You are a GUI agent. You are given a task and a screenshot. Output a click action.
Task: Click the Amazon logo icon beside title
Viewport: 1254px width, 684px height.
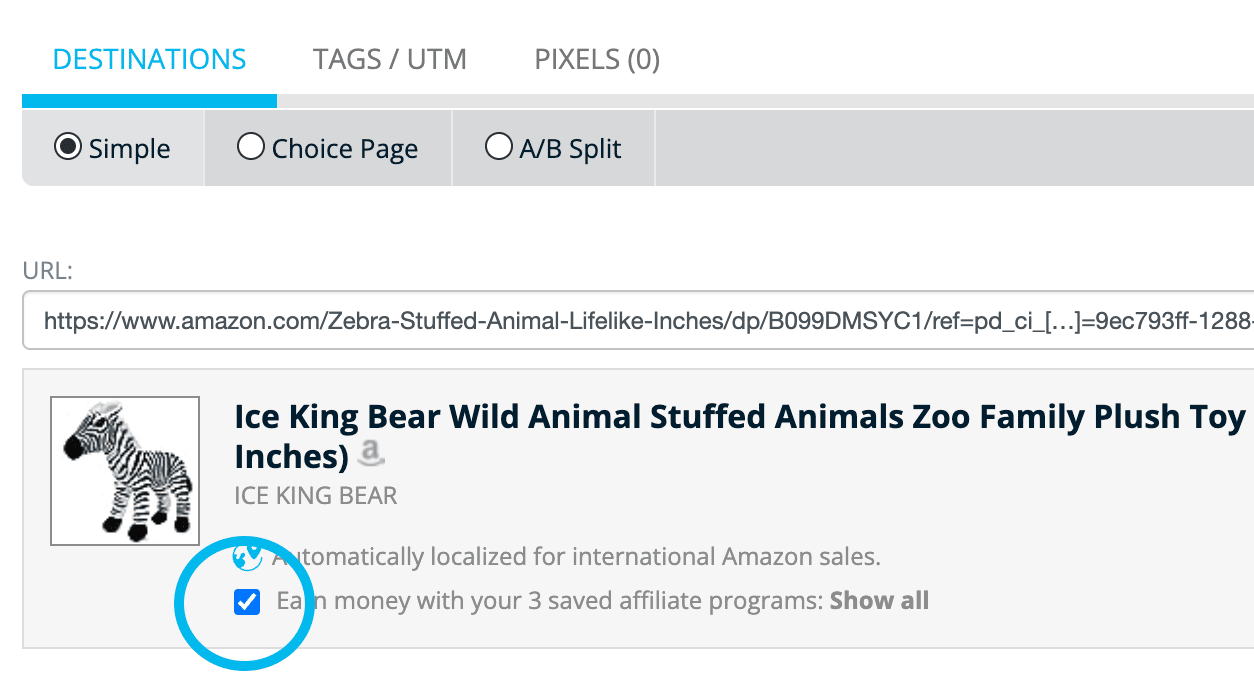point(372,455)
